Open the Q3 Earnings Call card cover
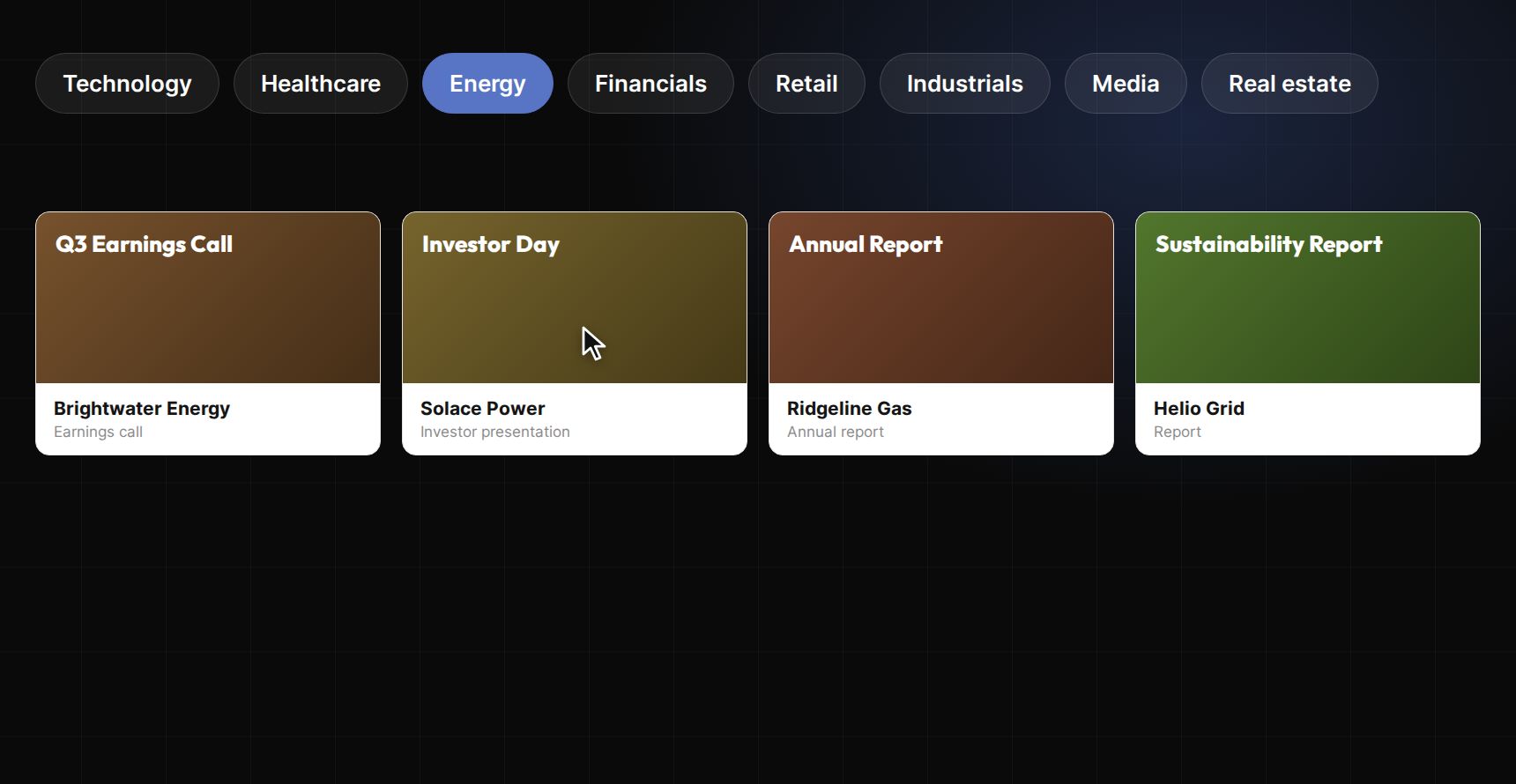 point(208,298)
